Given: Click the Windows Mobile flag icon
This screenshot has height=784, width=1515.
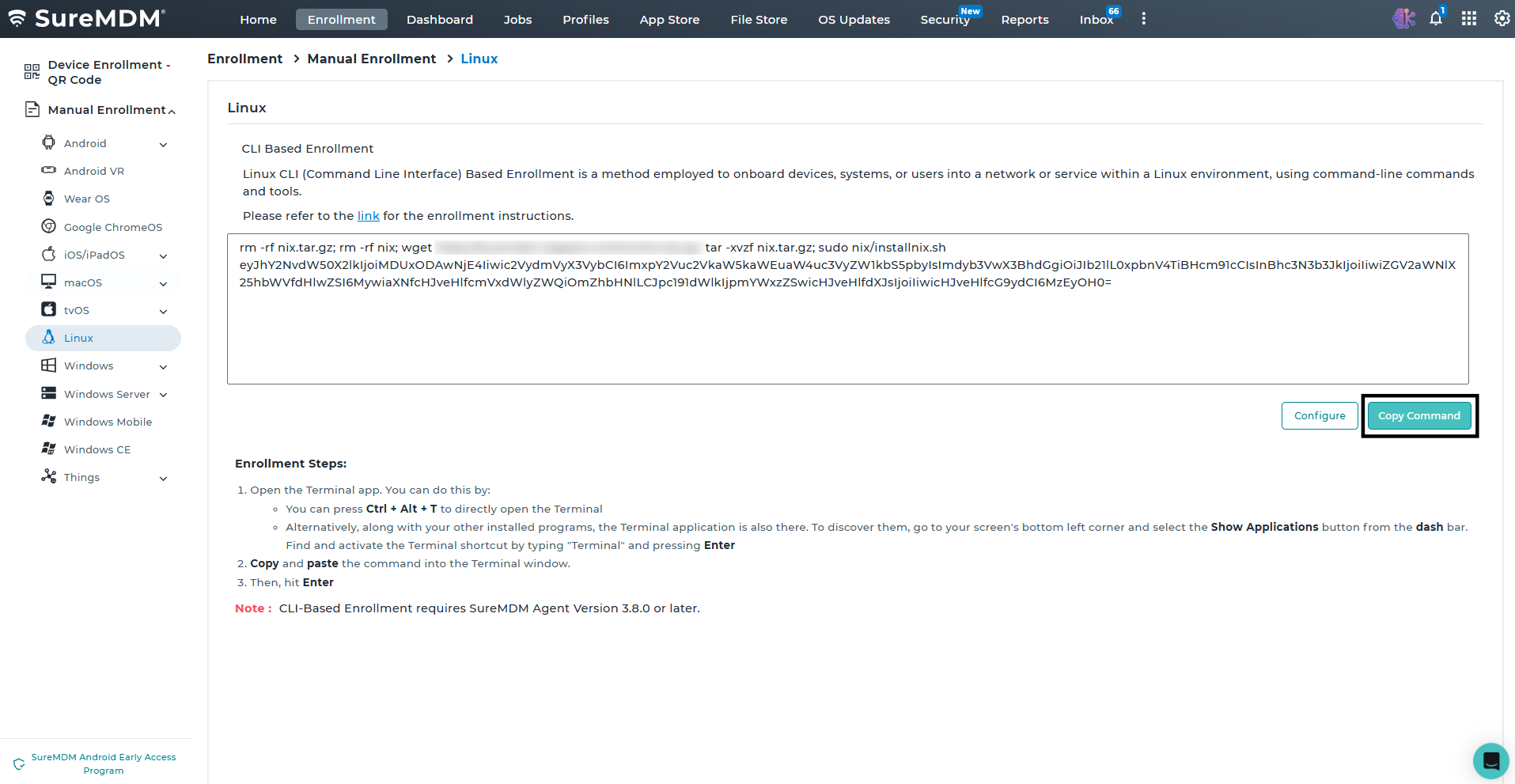Looking at the screenshot, I should [49, 421].
